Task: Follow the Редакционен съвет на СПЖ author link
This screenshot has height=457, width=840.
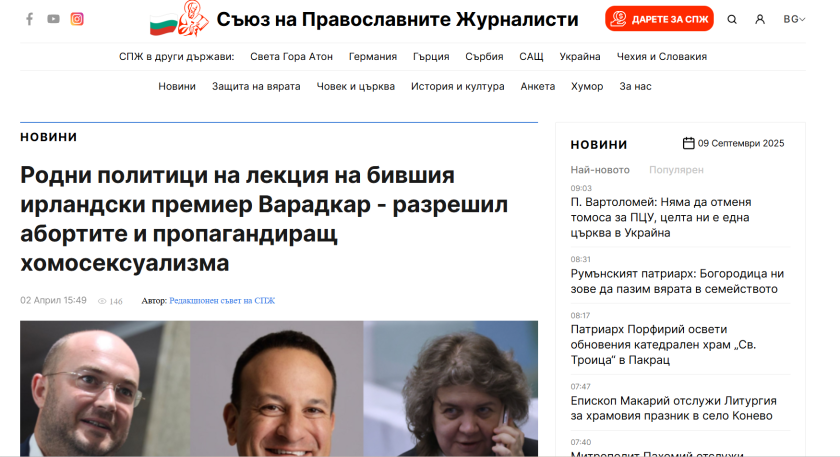Action: click(222, 301)
